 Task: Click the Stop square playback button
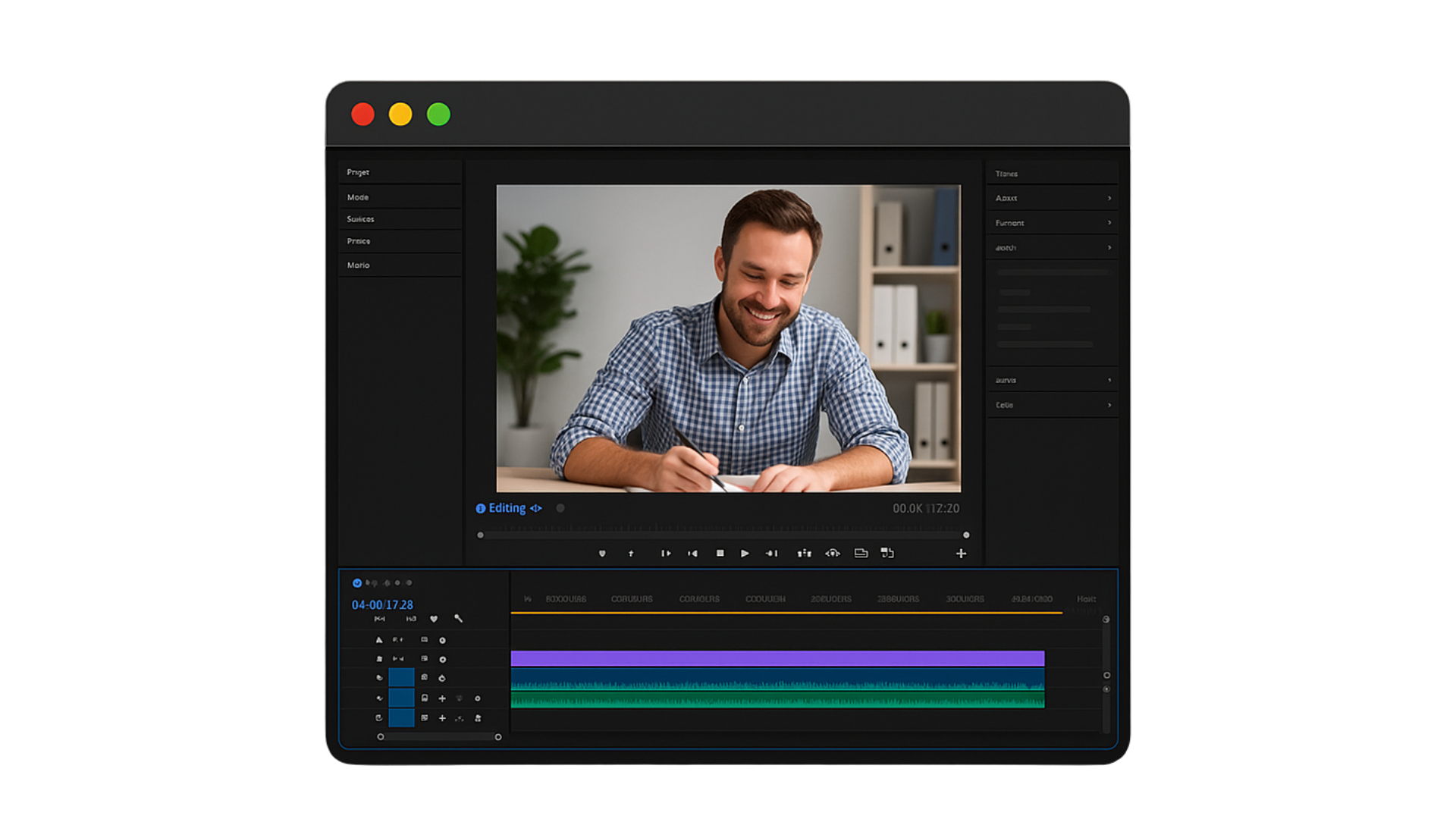click(720, 554)
